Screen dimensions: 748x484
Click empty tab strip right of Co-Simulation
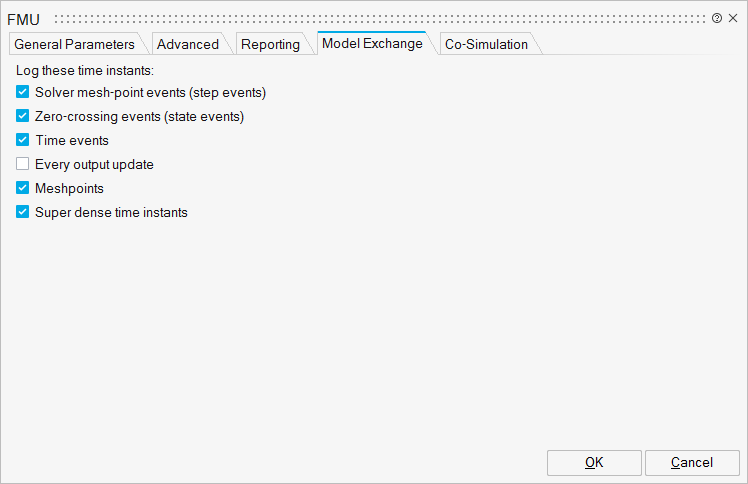[x=640, y=44]
